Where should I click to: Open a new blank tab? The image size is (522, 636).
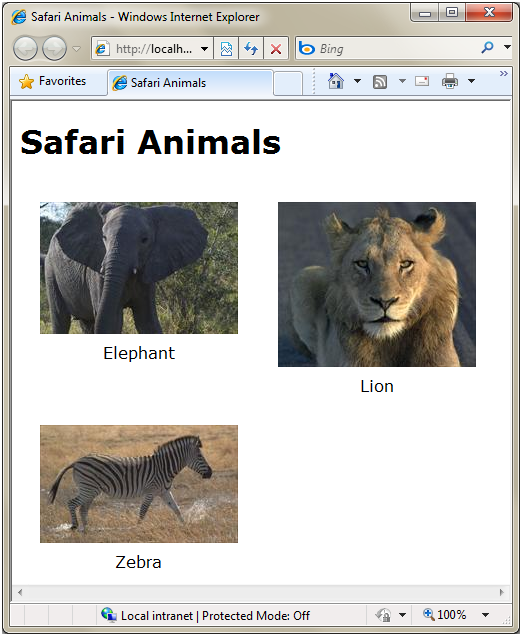pos(288,84)
